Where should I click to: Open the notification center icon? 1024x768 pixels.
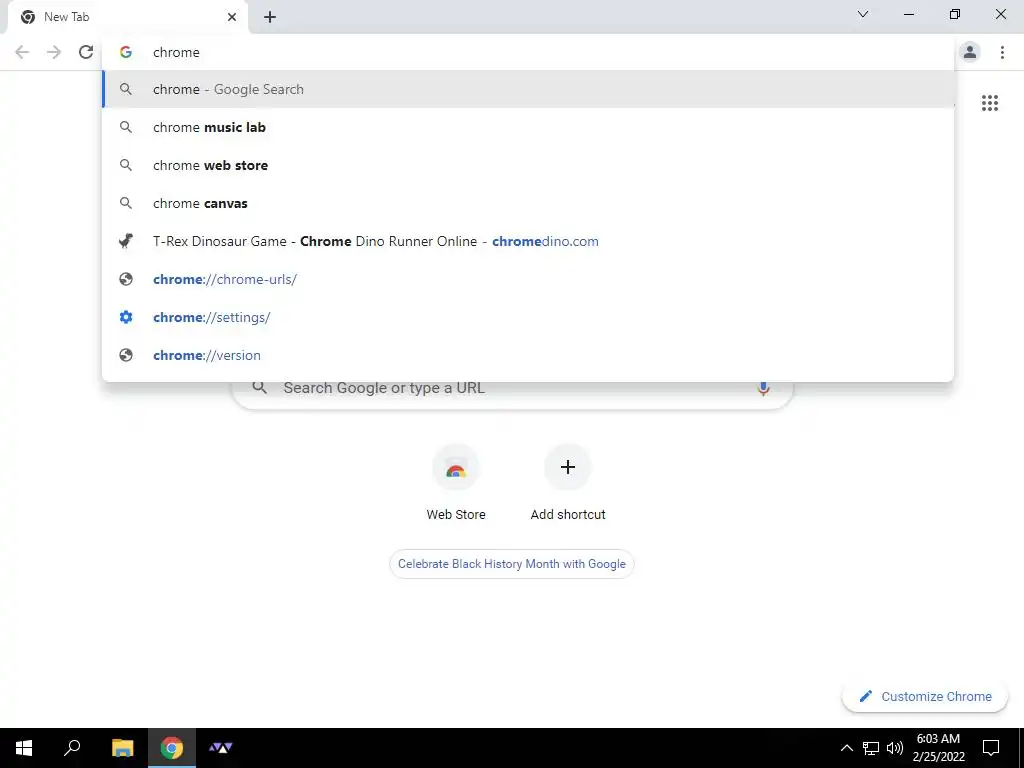[x=991, y=748]
